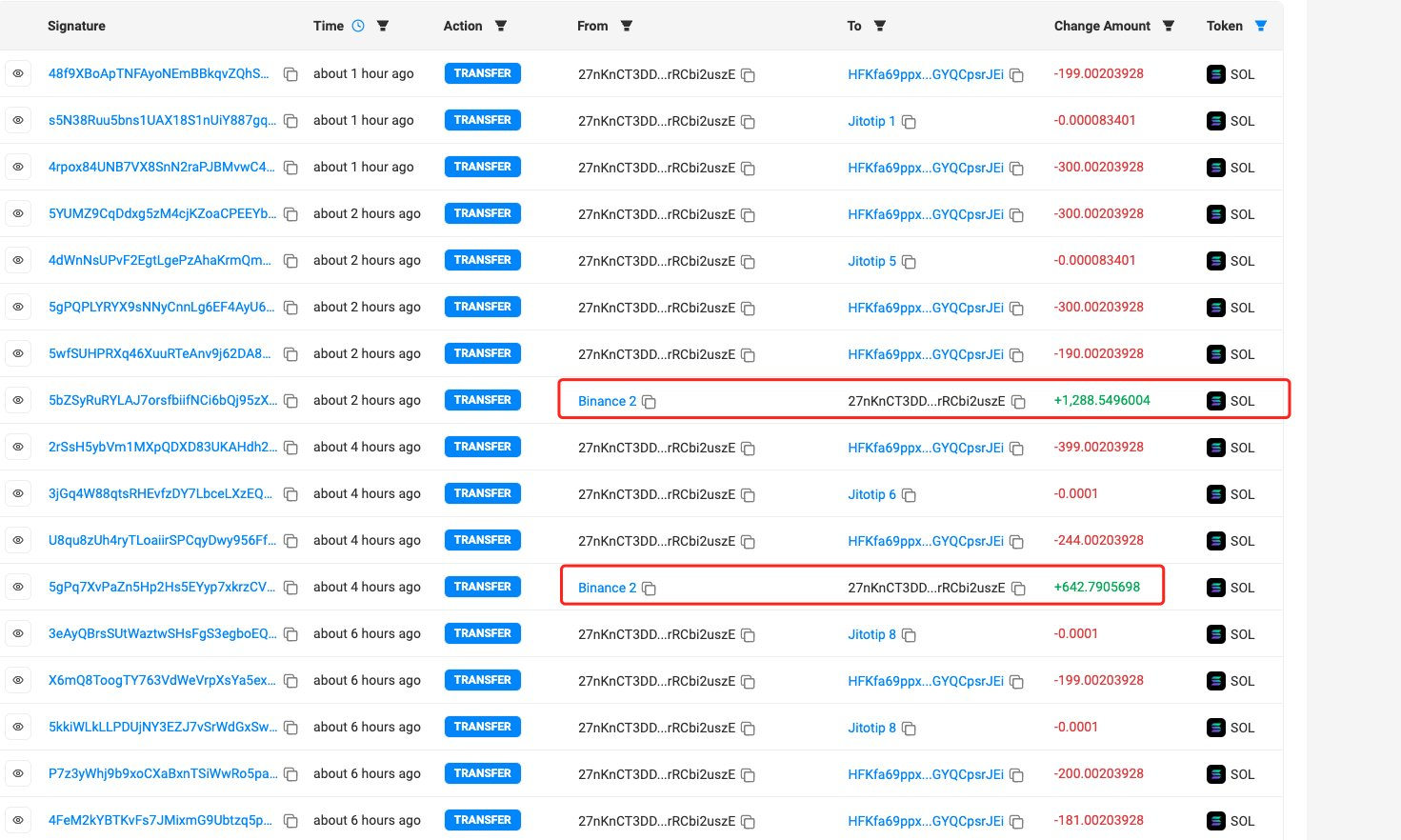The image size is (1401, 840).
Task: Copy Jitotip 6 address
Action: click(910, 494)
